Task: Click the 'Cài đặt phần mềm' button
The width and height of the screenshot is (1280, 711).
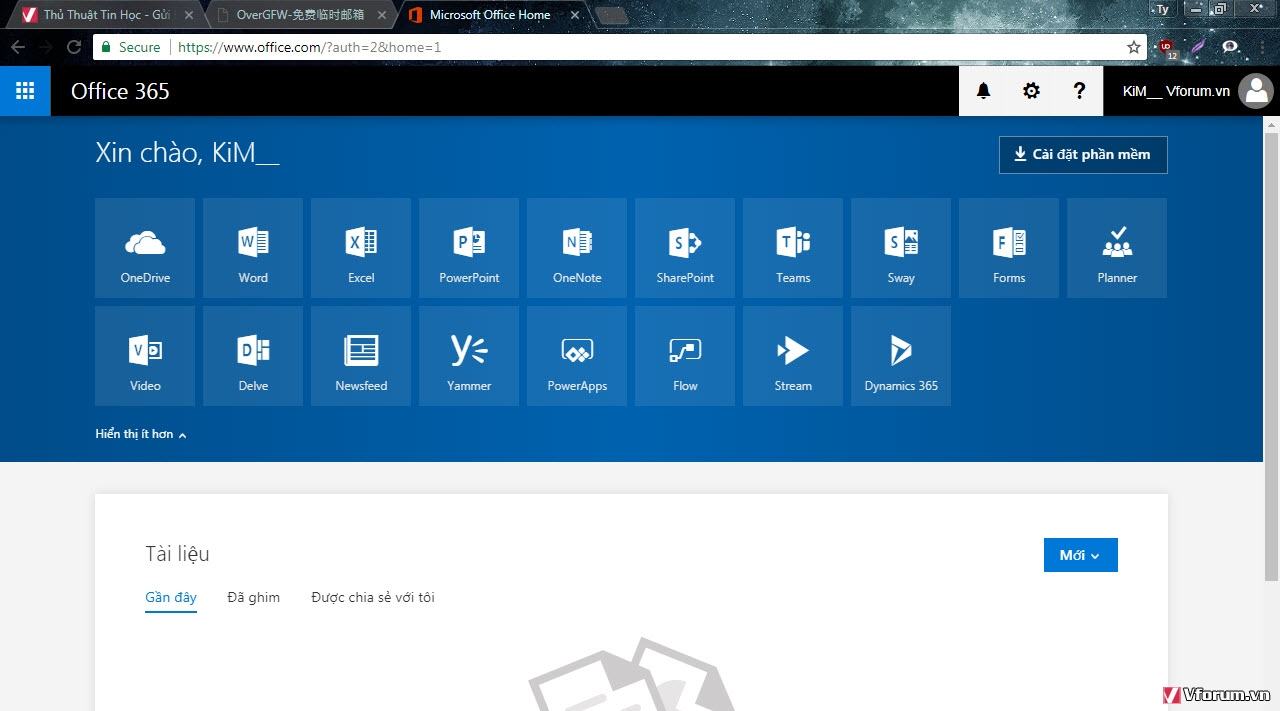Action: click(1083, 155)
